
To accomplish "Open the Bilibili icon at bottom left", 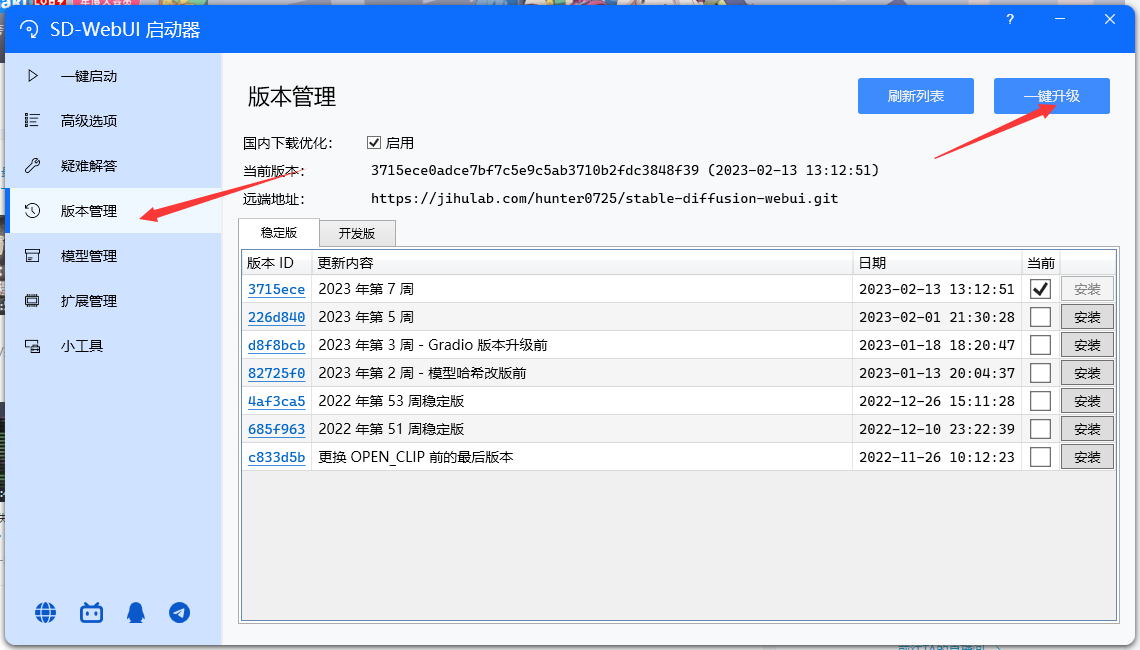I will [x=91, y=612].
